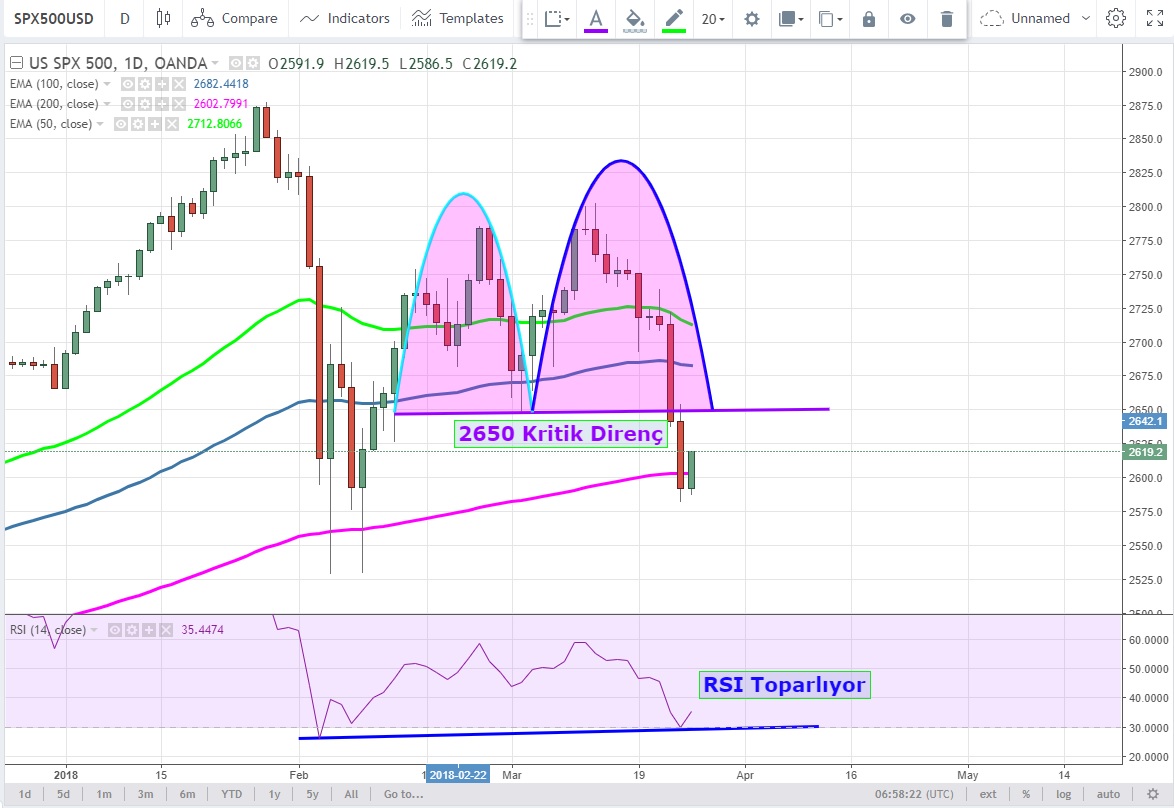Click the green line color pencil swatch
The image size is (1174, 808).
pyautogui.click(x=674, y=18)
